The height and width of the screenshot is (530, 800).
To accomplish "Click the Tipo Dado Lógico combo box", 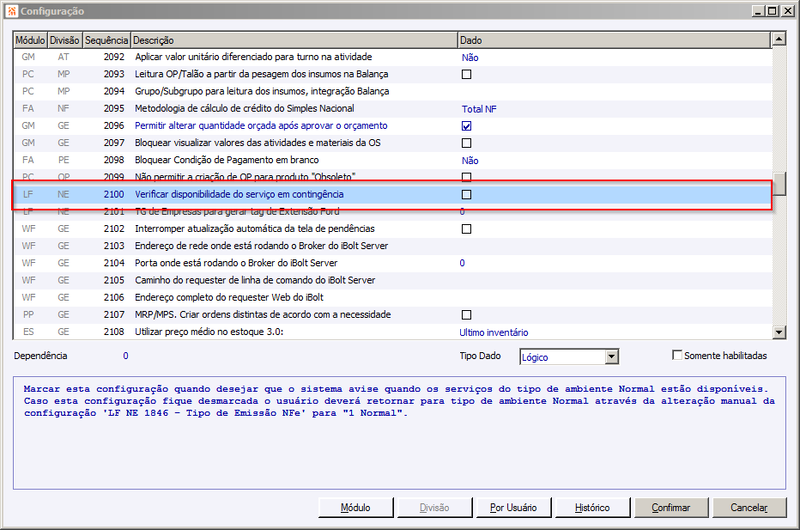I will (569, 357).
